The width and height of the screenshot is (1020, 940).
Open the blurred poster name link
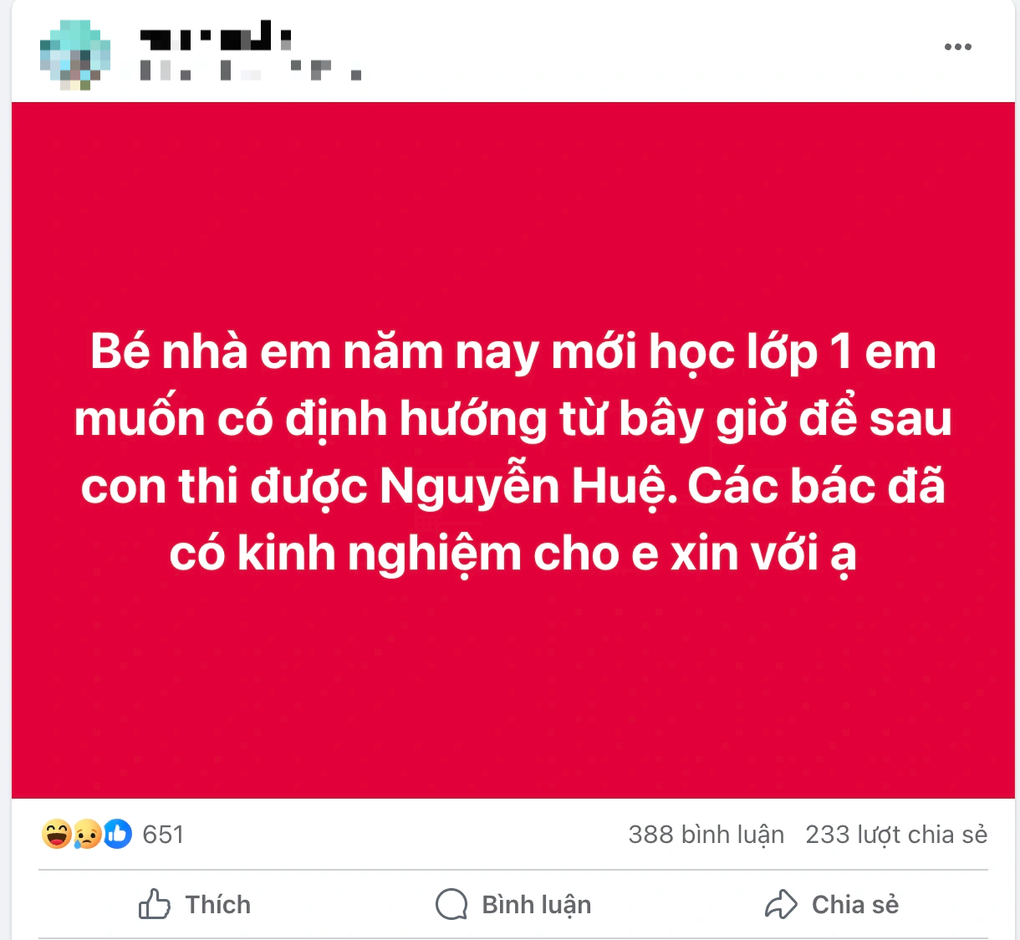(216, 36)
